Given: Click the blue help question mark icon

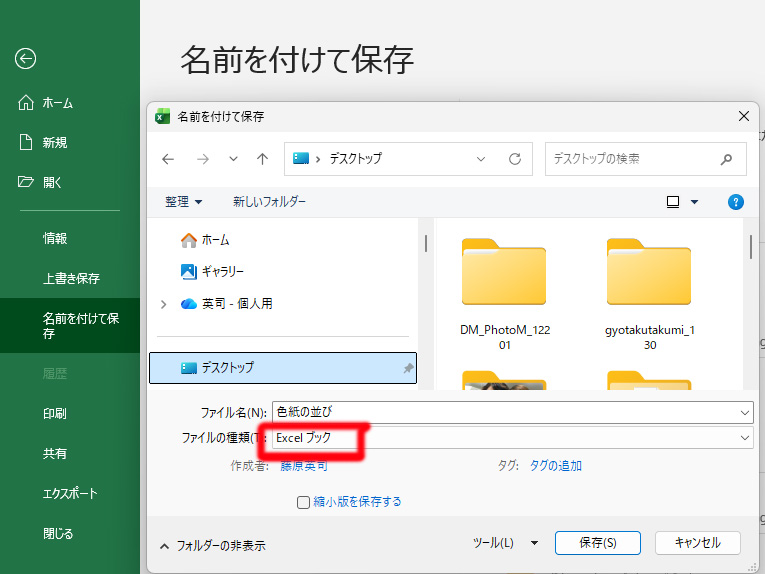Looking at the screenshot, I should click(x=736, y=202).
